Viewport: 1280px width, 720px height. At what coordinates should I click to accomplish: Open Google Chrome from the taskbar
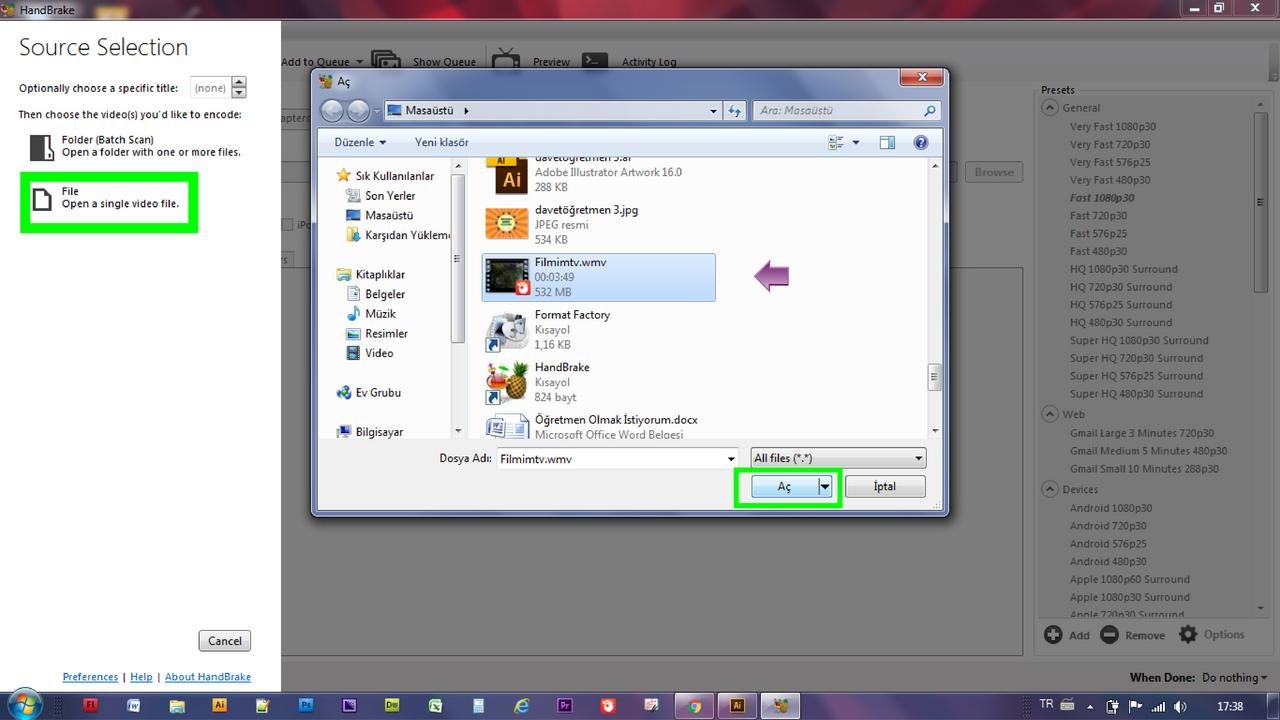695,705
